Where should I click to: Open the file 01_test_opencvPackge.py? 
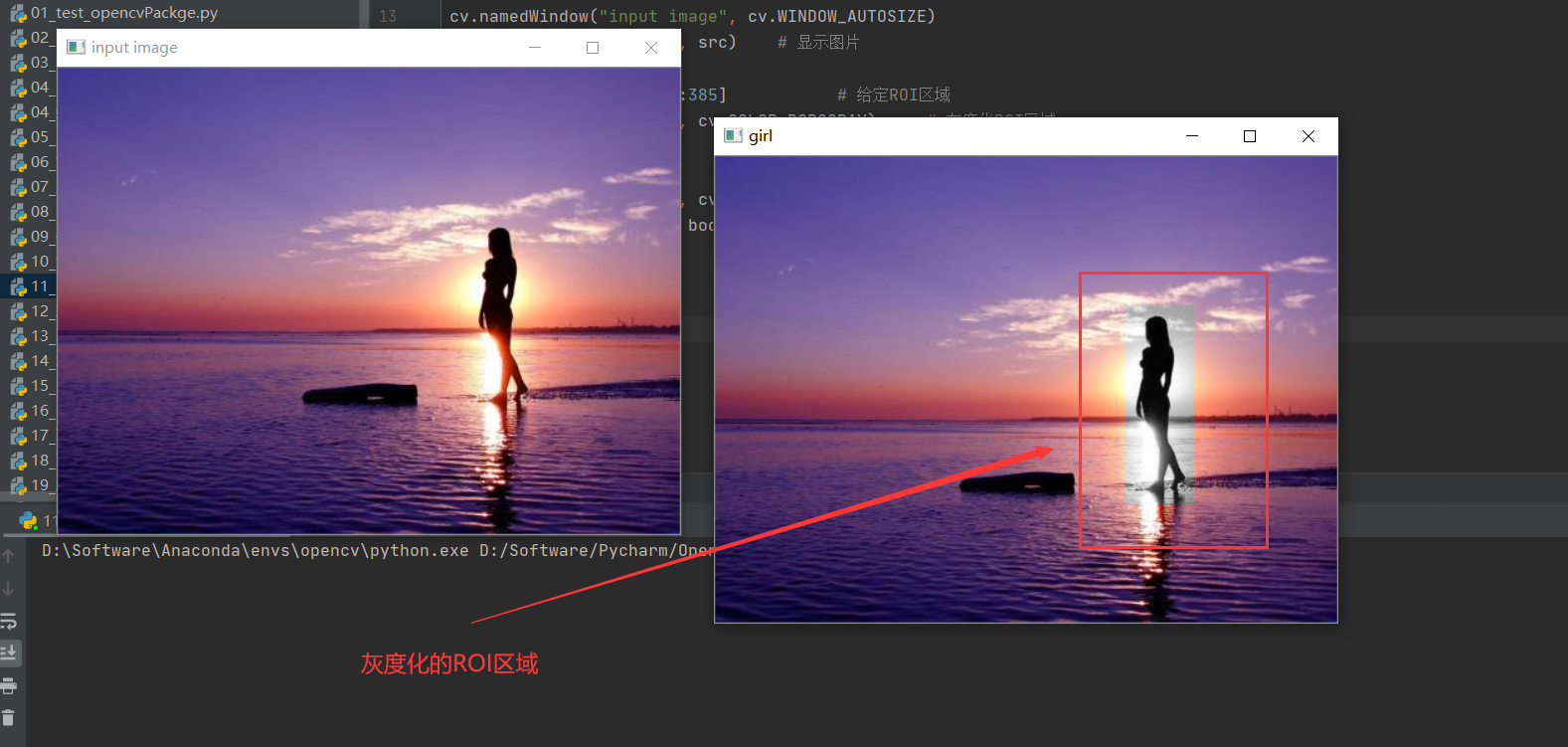pos(124,13)
